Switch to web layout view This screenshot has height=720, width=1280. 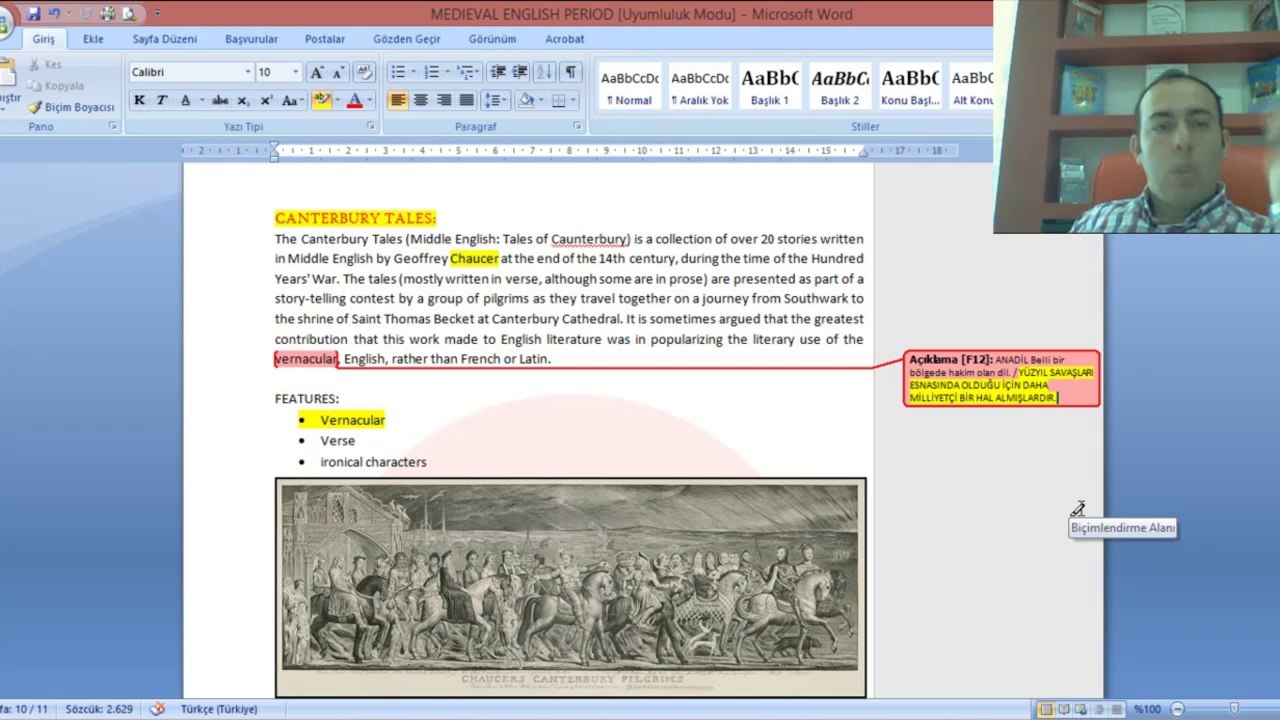pos(1080,709)
